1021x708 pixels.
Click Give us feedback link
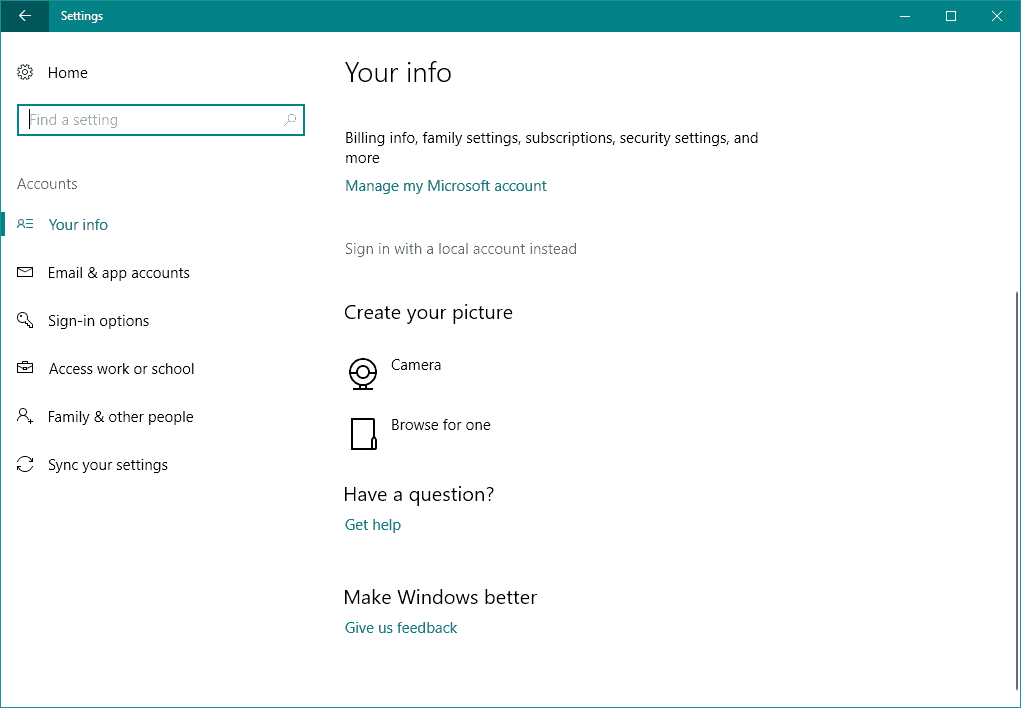coord(401,628)
